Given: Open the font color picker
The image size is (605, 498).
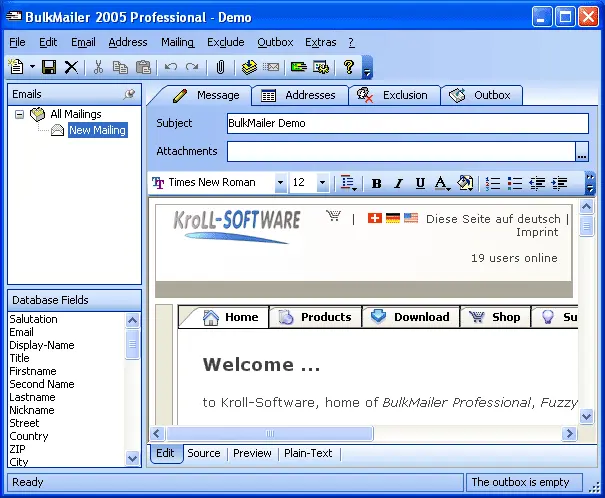Looking at the screenshot, I should [x=442, y=183].
